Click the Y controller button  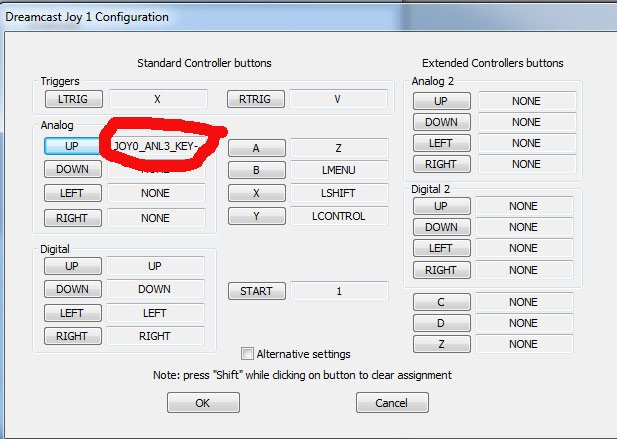[257, 216]
